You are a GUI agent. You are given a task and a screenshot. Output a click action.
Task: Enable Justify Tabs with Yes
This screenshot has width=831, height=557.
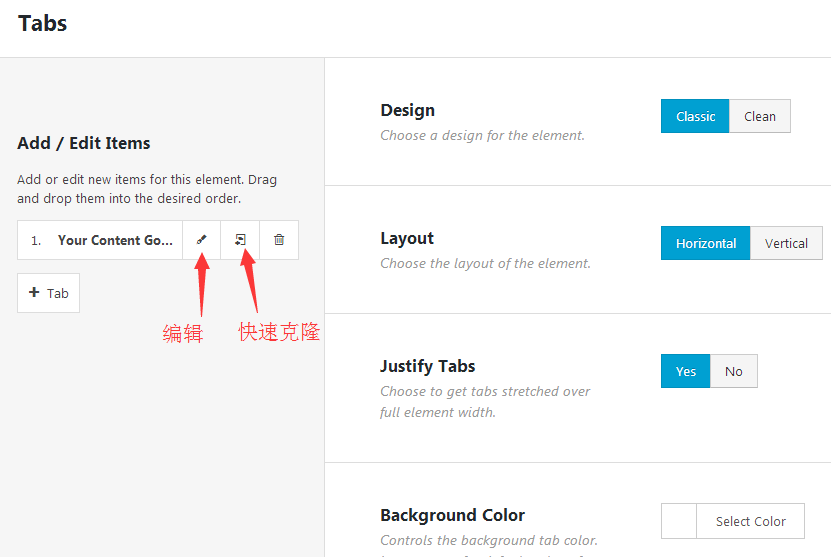(x=685, y=371)
